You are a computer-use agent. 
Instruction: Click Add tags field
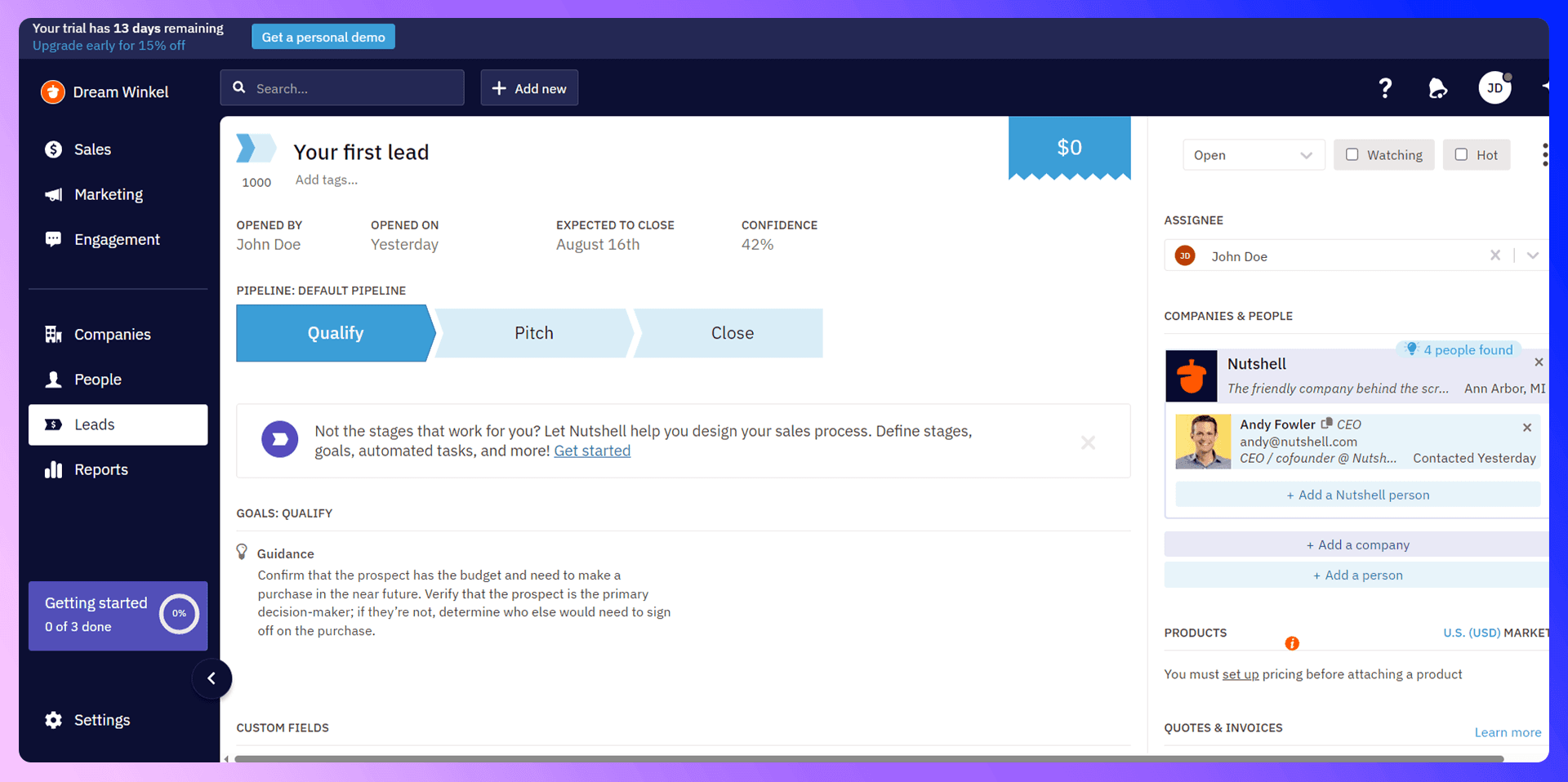[x=327, y=180]
